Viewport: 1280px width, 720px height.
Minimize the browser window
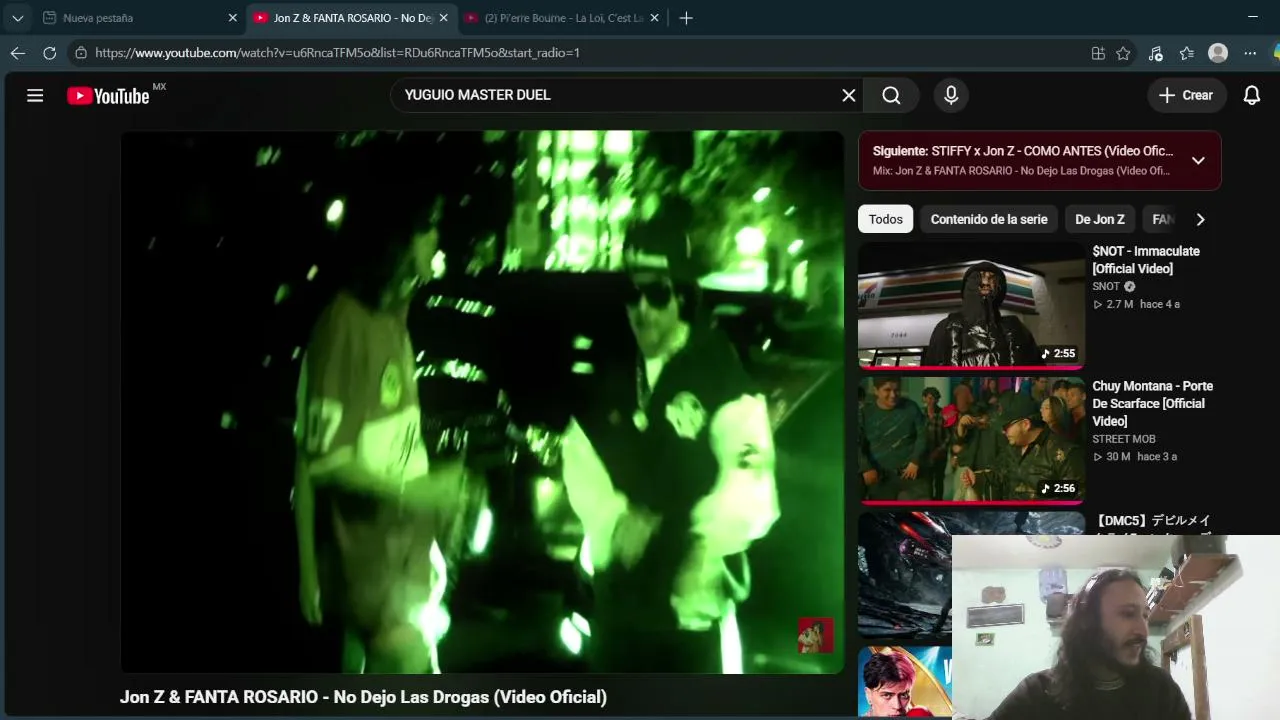click(1252, 17)
